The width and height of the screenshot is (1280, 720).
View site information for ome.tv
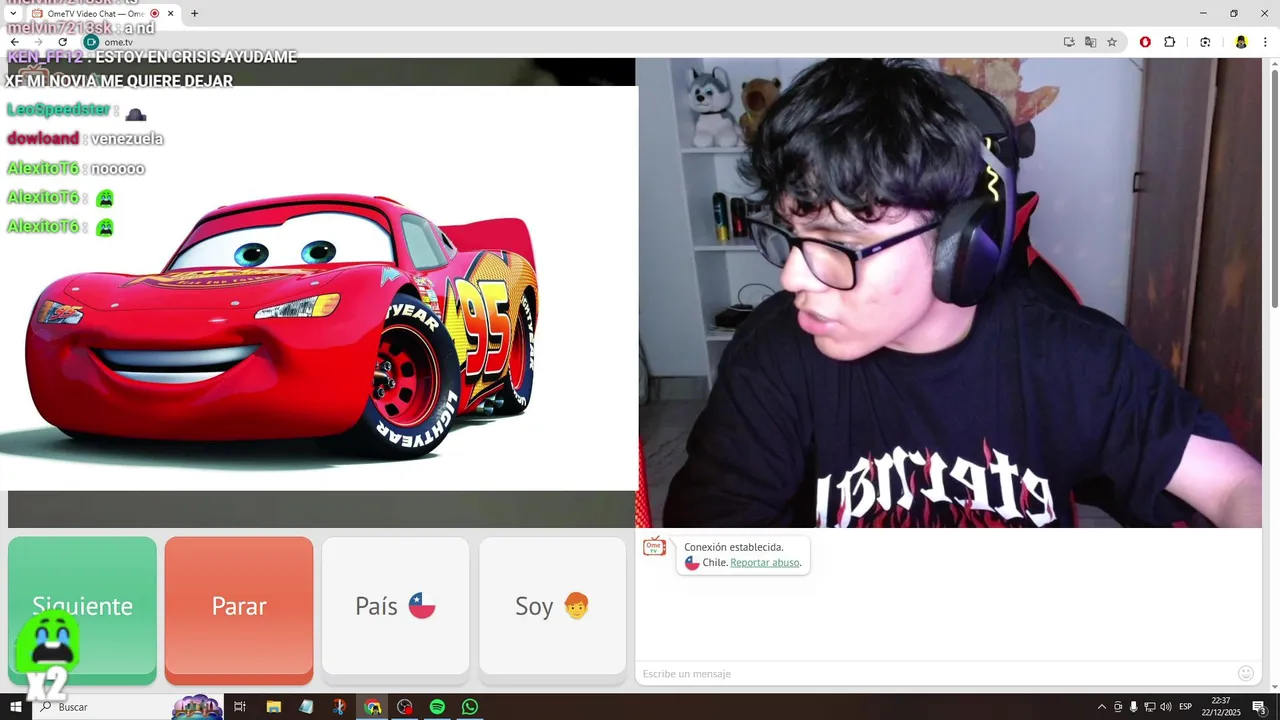click(x=91, y=42)
